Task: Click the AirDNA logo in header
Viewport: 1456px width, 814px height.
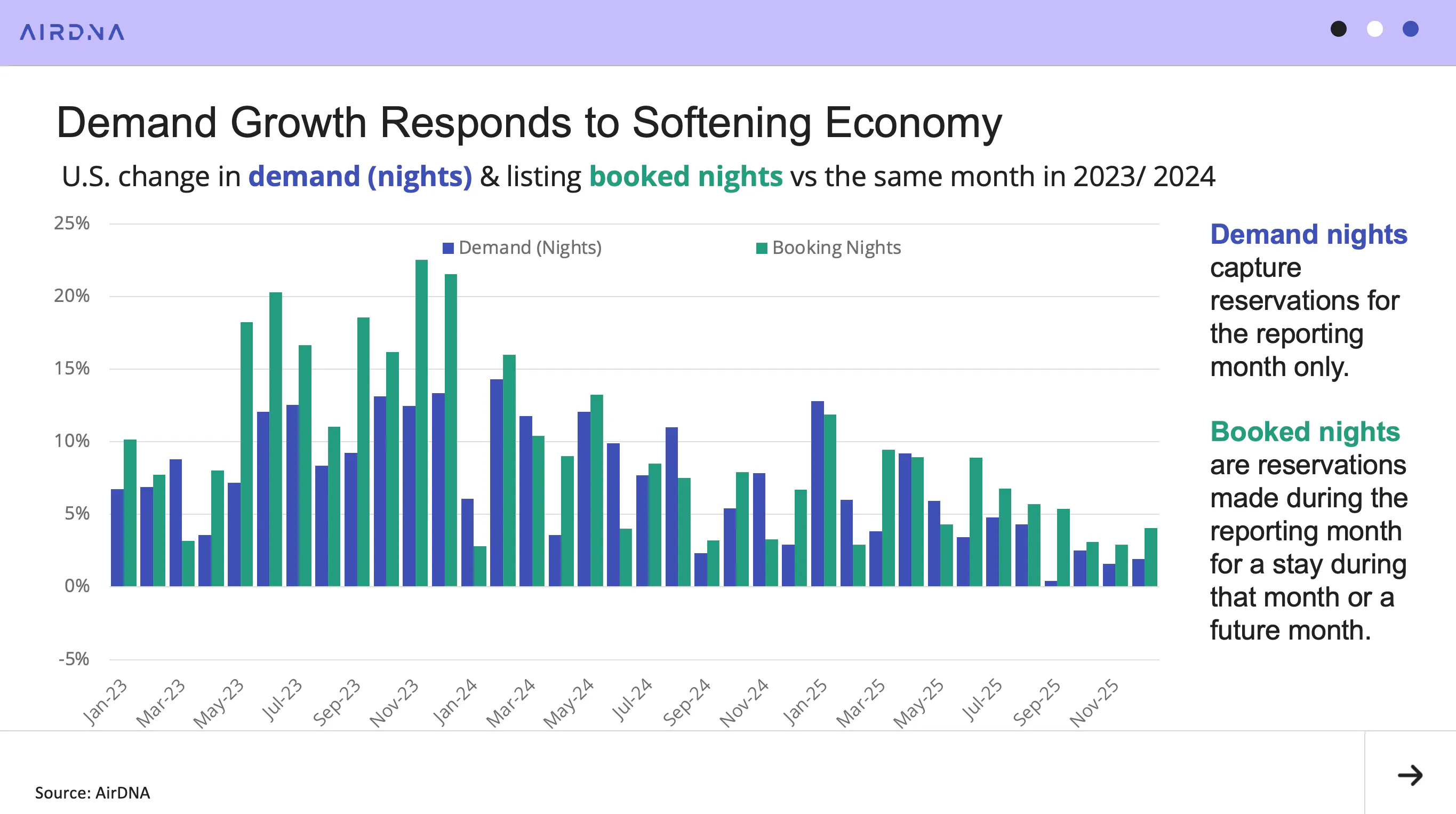Action: click(72, 32)
